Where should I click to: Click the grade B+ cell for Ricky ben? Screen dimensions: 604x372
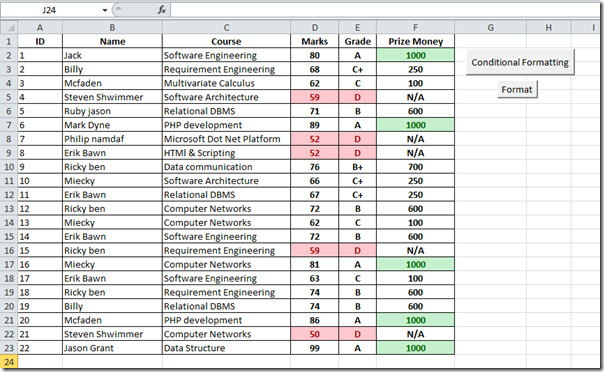(357, 167)
